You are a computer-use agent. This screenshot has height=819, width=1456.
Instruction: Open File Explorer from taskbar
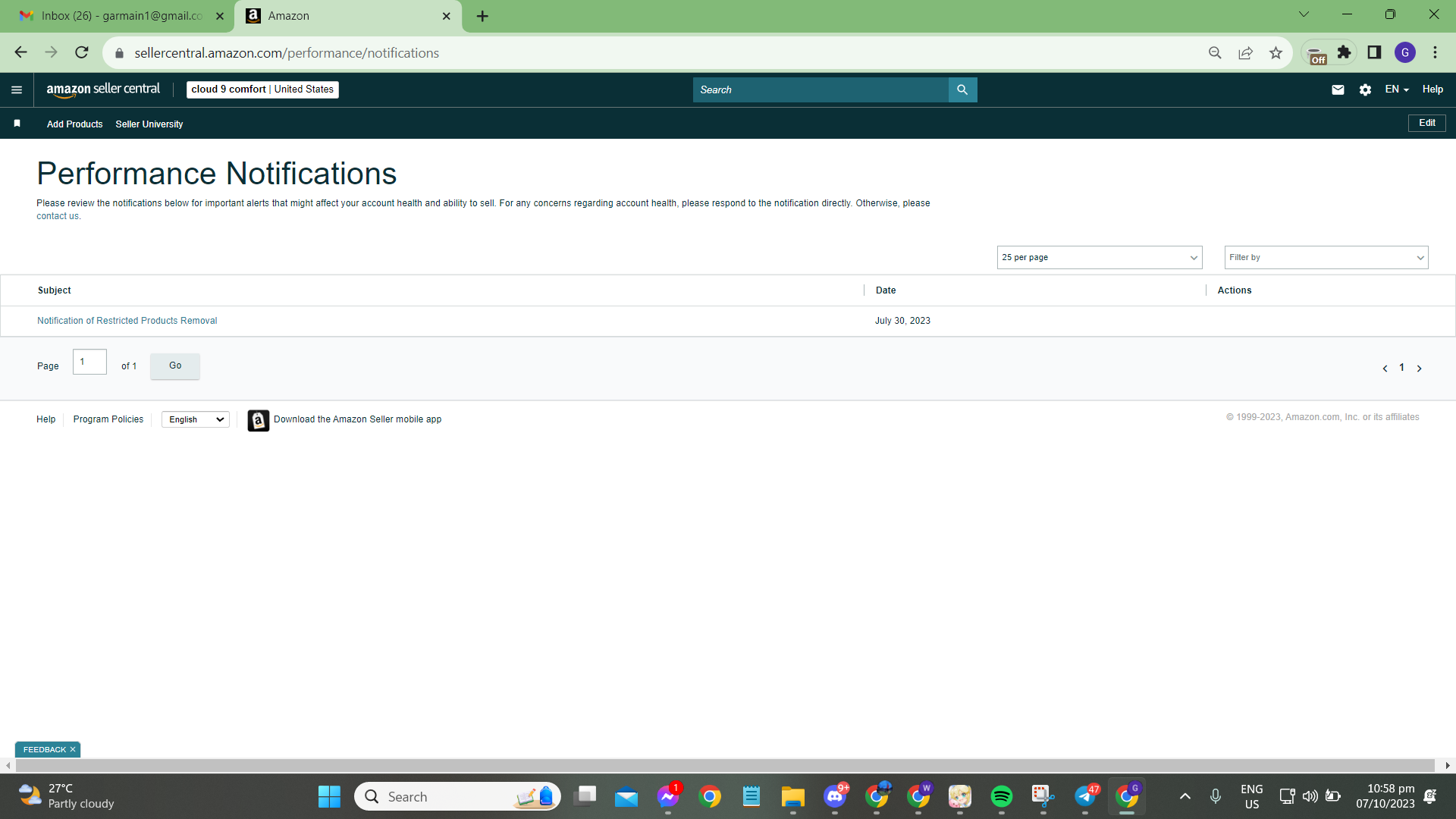point(793,796)
